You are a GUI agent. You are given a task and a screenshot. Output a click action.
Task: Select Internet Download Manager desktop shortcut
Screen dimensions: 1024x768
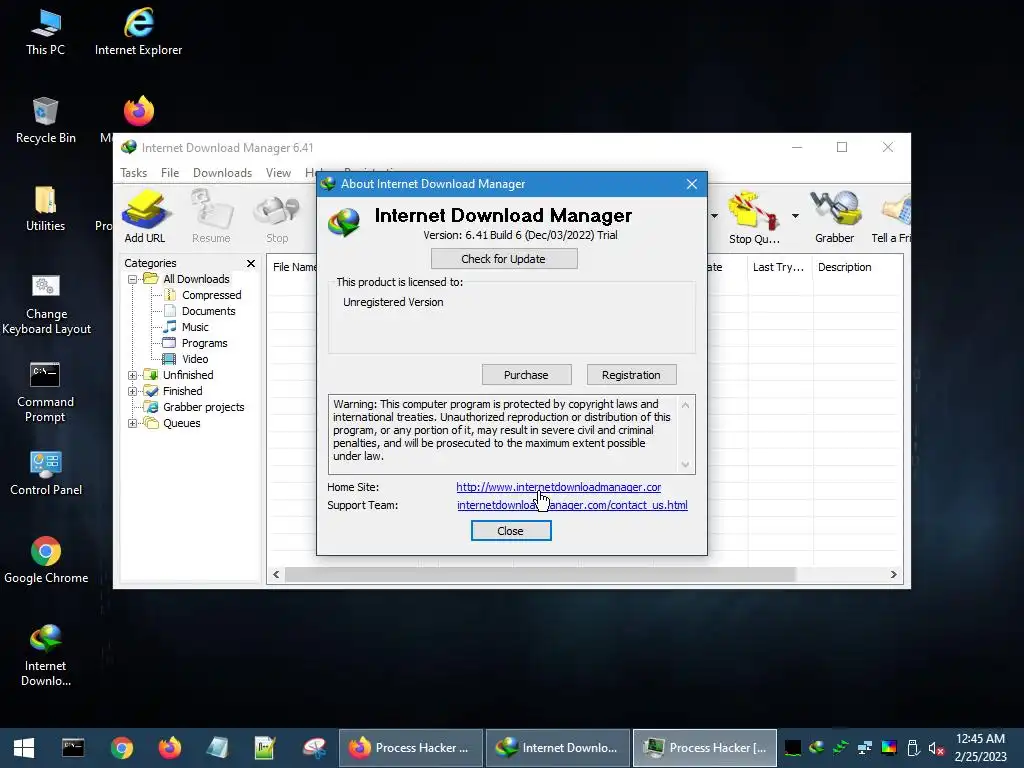point(45,655)
